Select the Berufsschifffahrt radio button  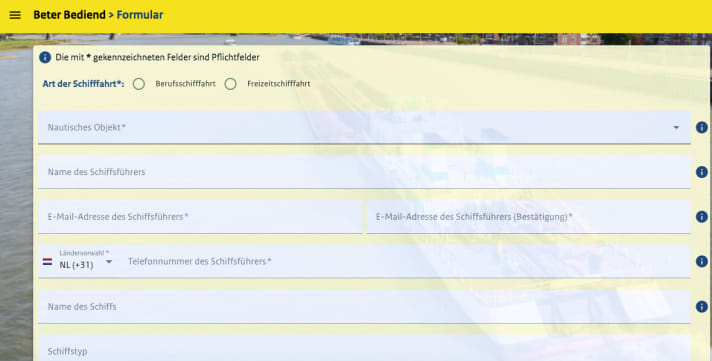[x=139, y=84]
